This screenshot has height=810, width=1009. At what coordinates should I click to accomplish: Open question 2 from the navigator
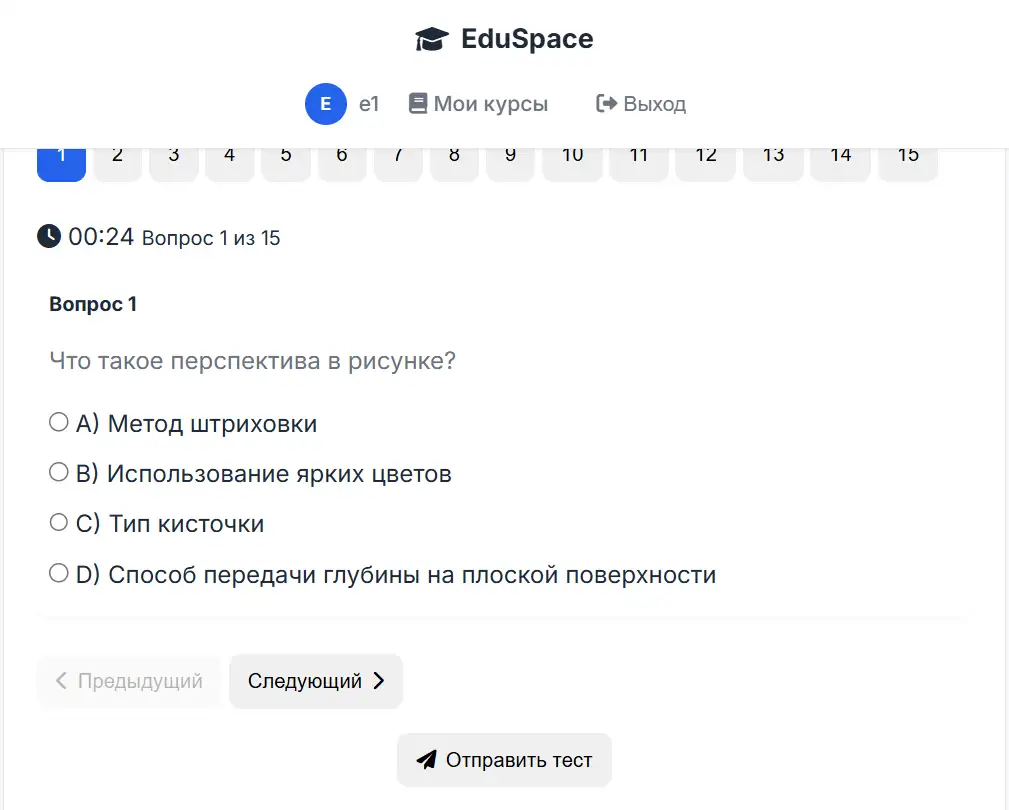pyautogui.click(x=117, y=158)
